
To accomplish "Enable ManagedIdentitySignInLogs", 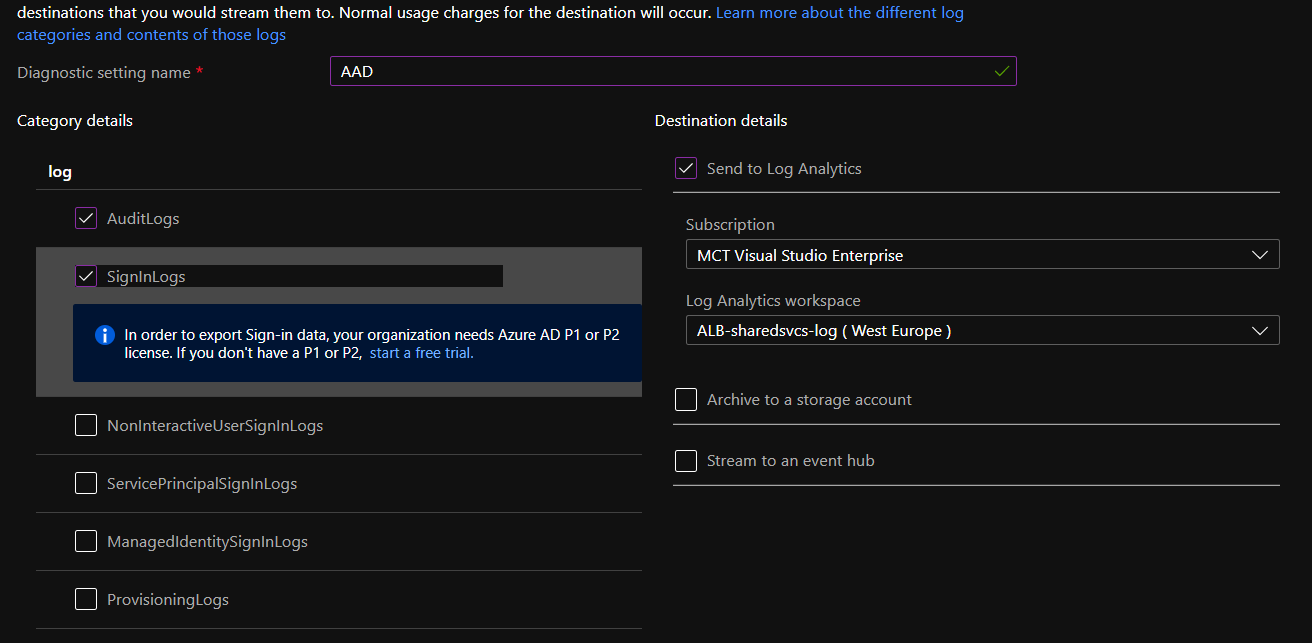I will (x=86, y=540).
